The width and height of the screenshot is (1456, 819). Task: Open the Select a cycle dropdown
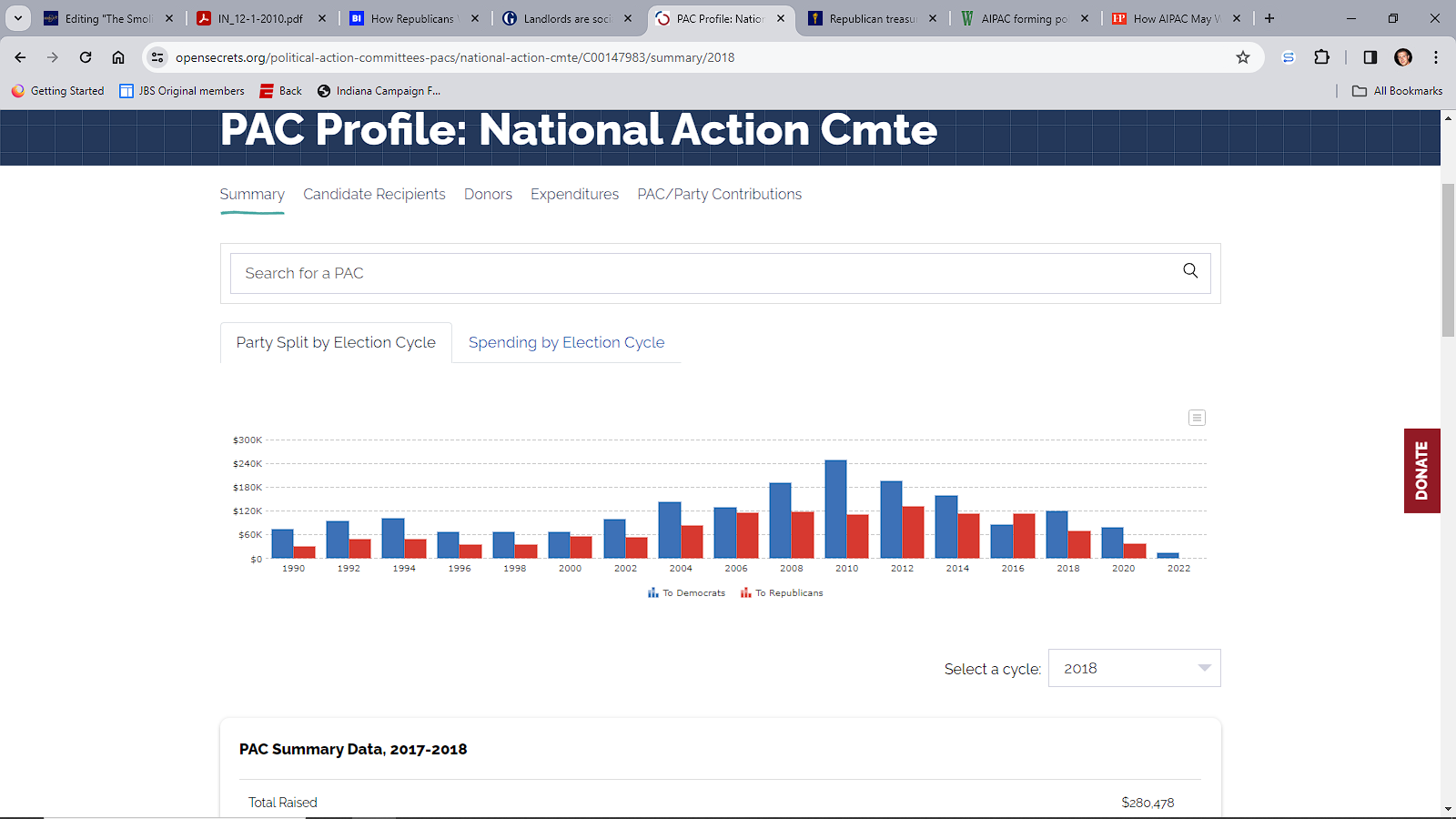pyautogui.click(x=1134, y=668)
